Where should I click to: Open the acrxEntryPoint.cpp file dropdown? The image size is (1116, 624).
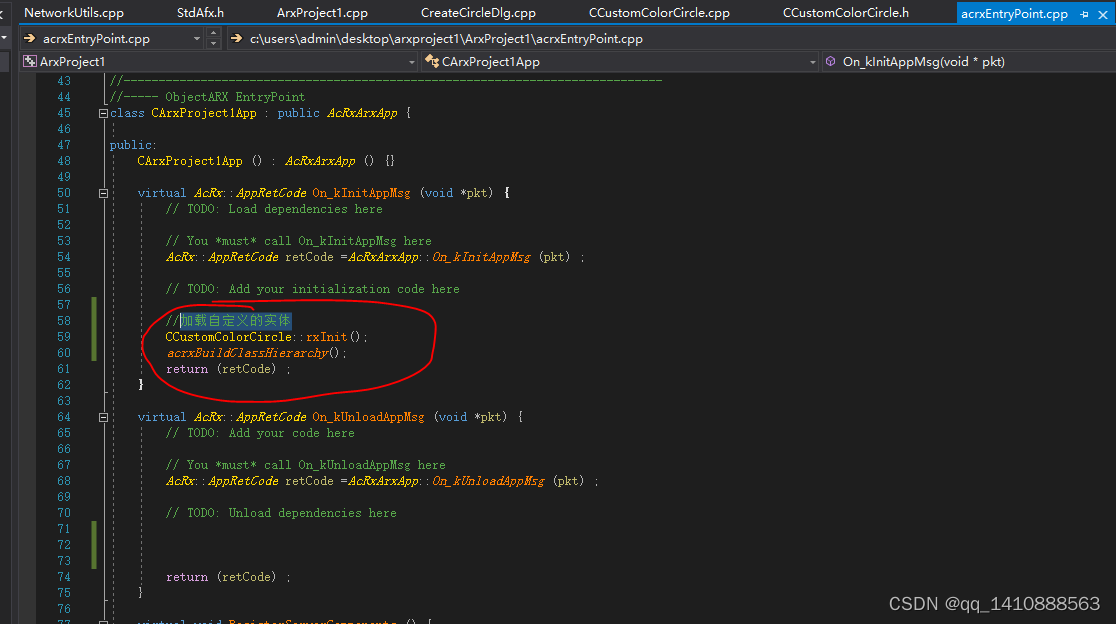click(196, 37)
